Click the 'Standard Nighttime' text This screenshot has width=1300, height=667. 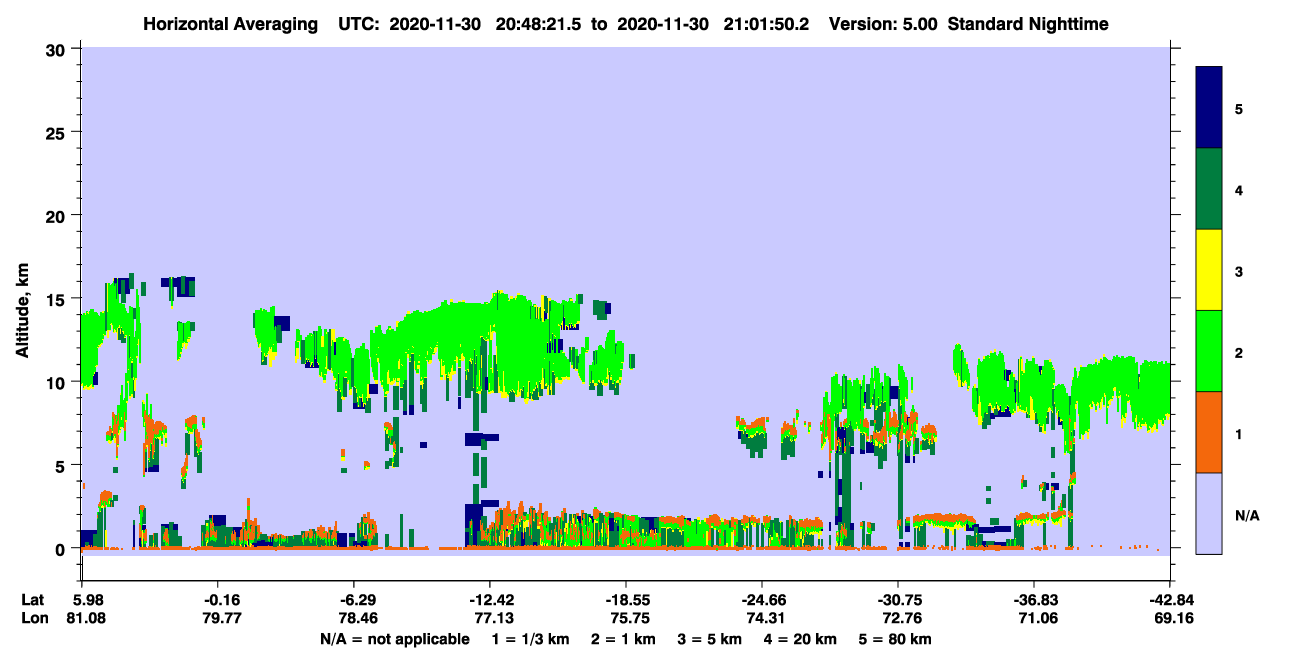click(1028, 24)
